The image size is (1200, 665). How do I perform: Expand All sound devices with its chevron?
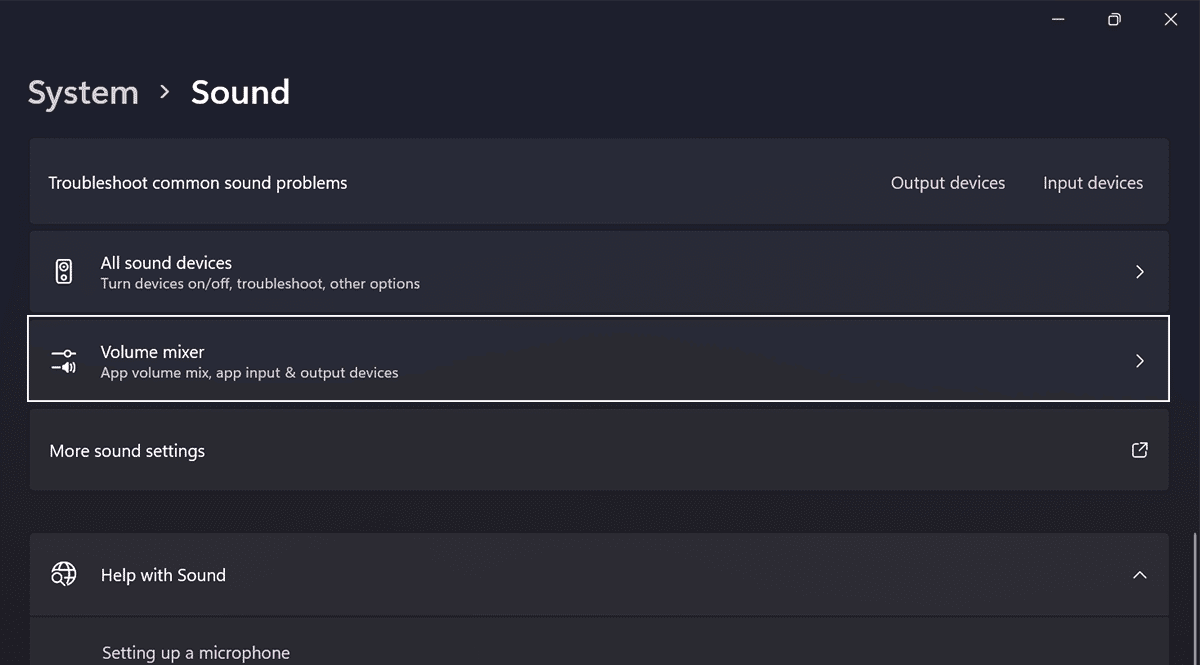pyautogui.click(x=1139, y=272)
